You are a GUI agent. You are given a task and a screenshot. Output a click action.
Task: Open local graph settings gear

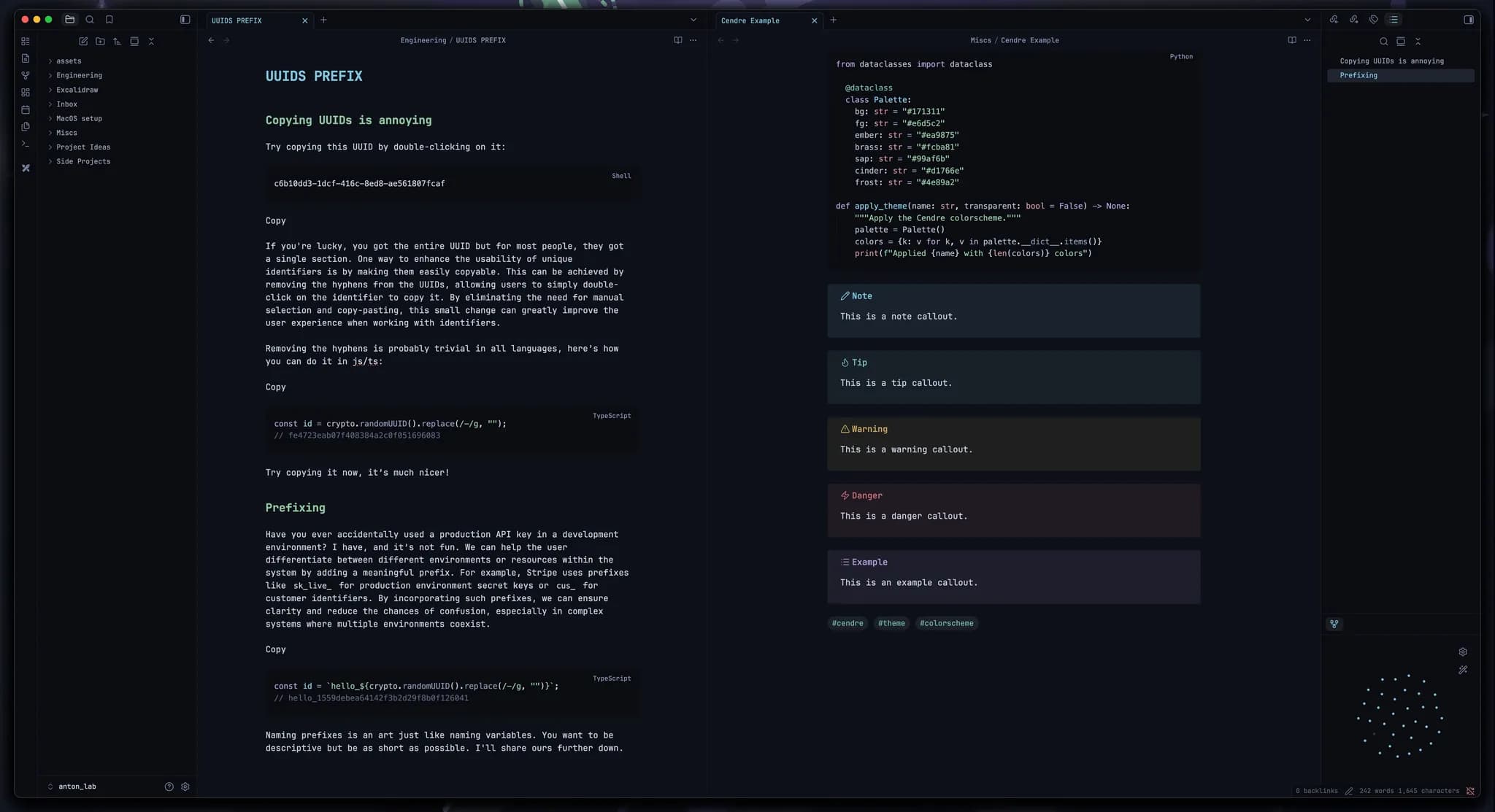coord(1463,652)
